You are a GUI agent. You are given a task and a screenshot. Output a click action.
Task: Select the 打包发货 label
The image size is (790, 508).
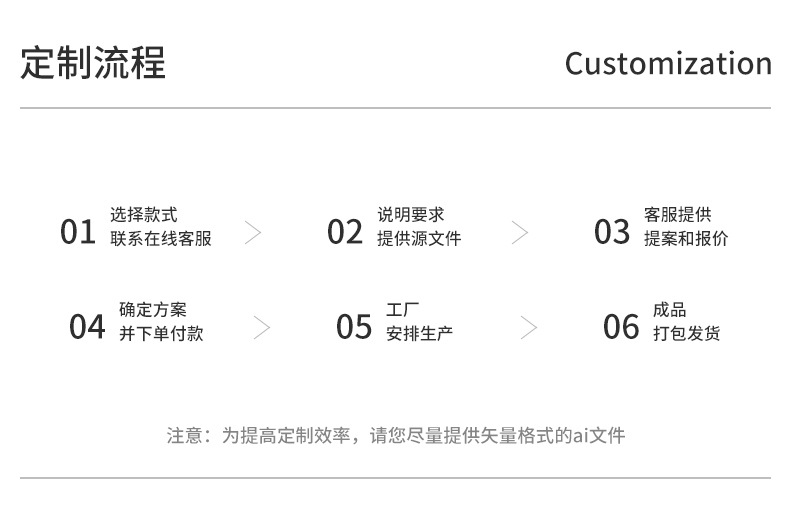tap(686, 334)
